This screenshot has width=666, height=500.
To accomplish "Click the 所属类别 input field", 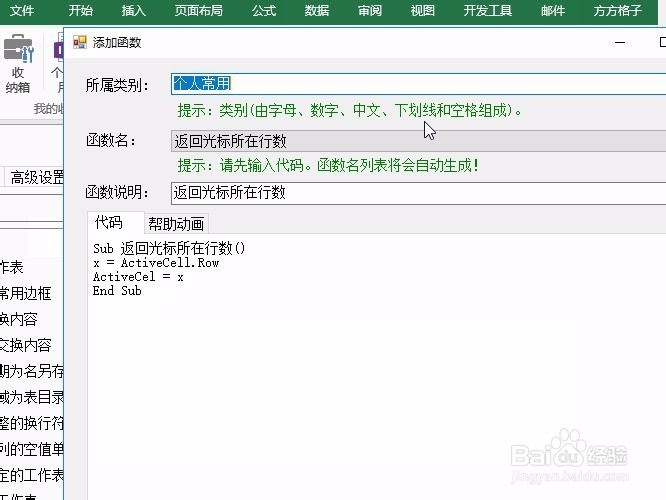I will pos(418,84).
